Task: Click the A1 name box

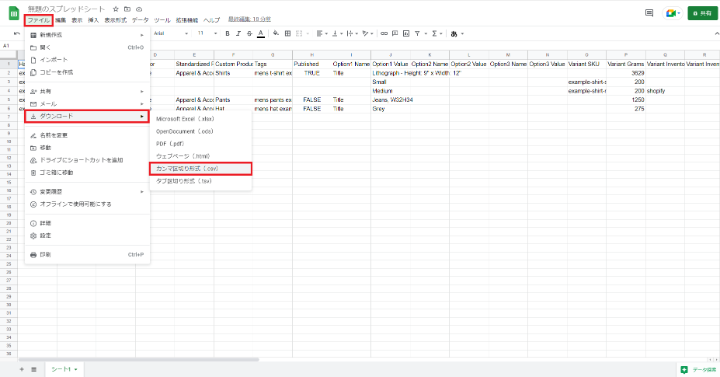Action: [6, 46]
